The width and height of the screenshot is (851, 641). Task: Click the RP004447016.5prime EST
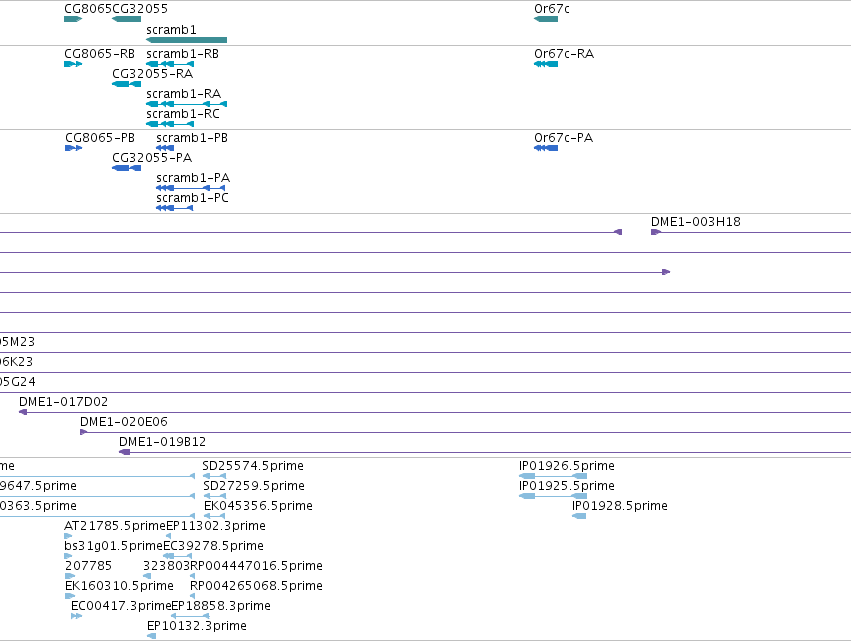pyautogui.click(x=193, y=576)
